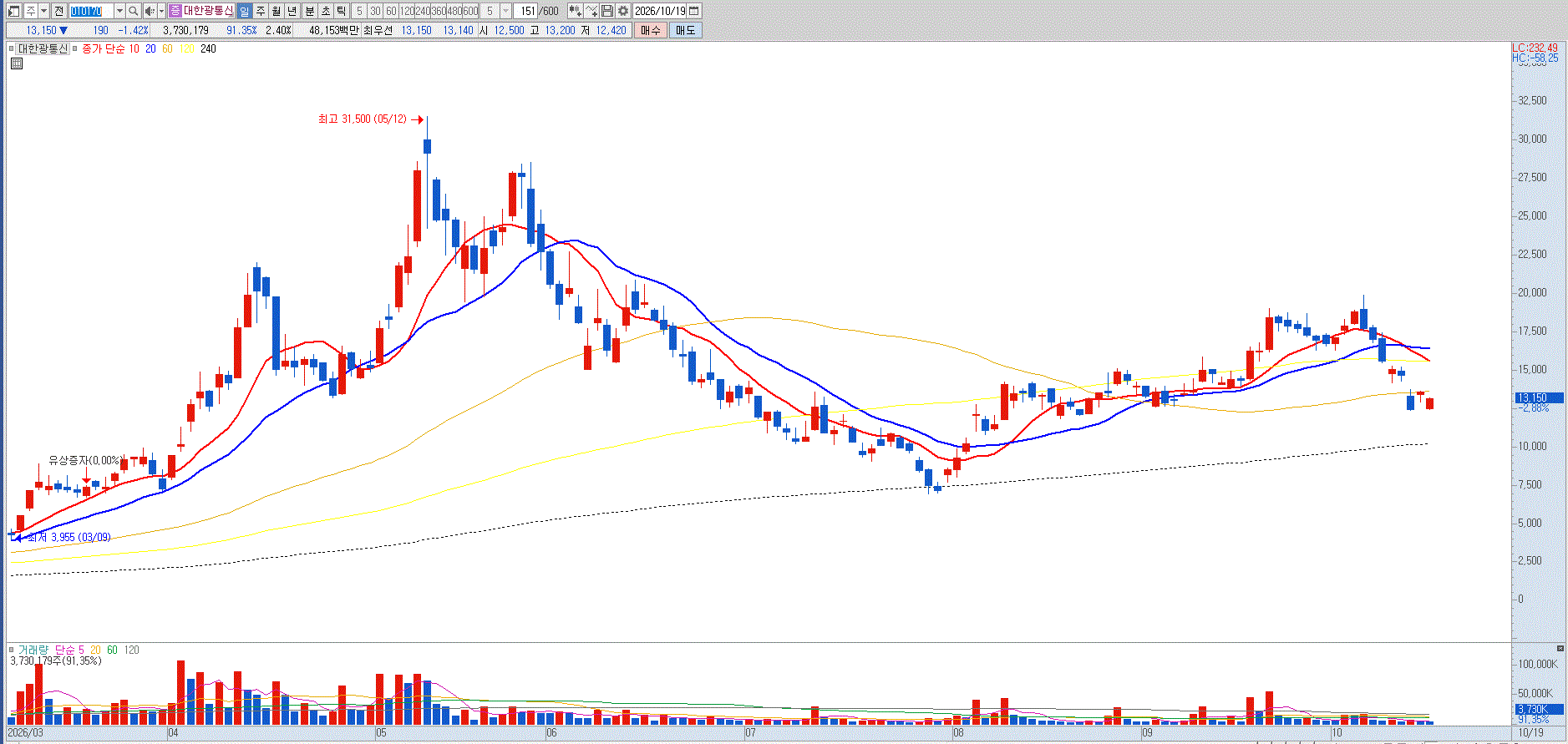1568x744 pixels.
Task: Click the grid table icon under chart legend
Action: 17,63
